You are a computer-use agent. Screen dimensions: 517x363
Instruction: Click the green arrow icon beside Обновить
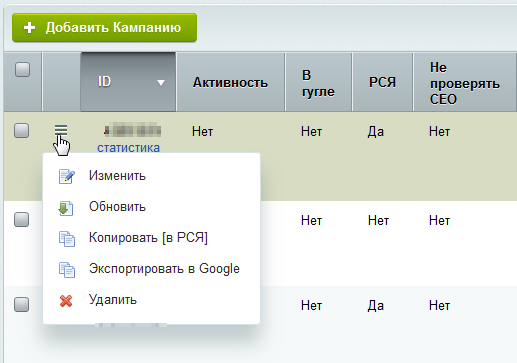click(66, 208)
